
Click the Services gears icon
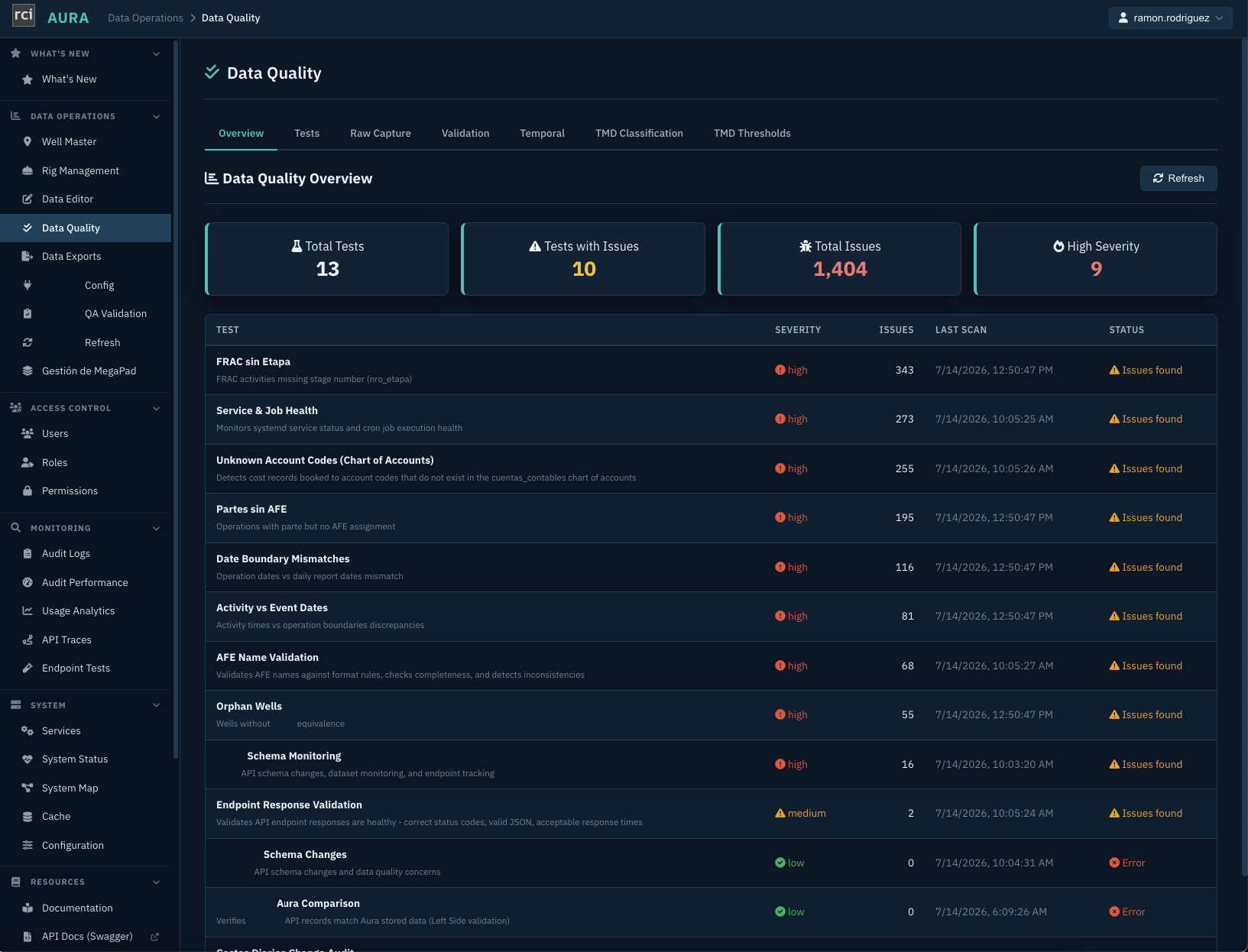[x=28, y=730]
